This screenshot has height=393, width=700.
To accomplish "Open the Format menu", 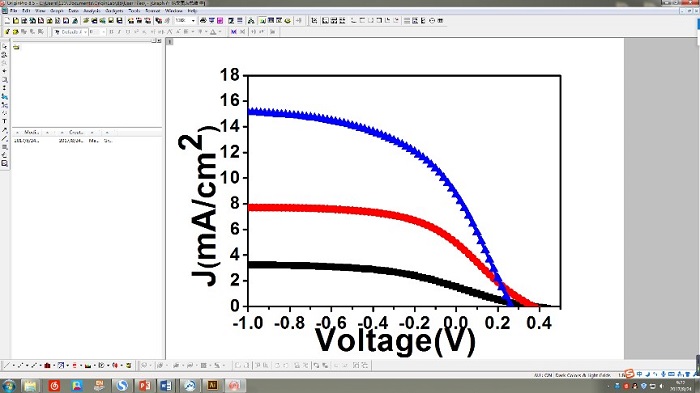I will (153, 11).
